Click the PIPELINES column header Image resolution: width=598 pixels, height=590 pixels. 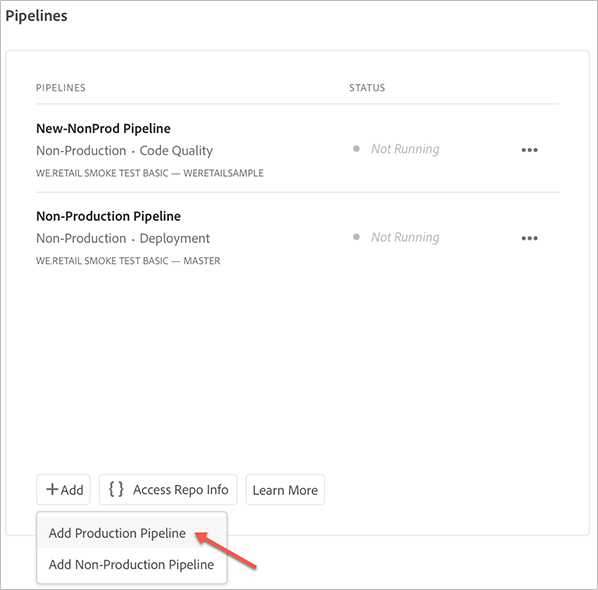(x=61, y=88)
